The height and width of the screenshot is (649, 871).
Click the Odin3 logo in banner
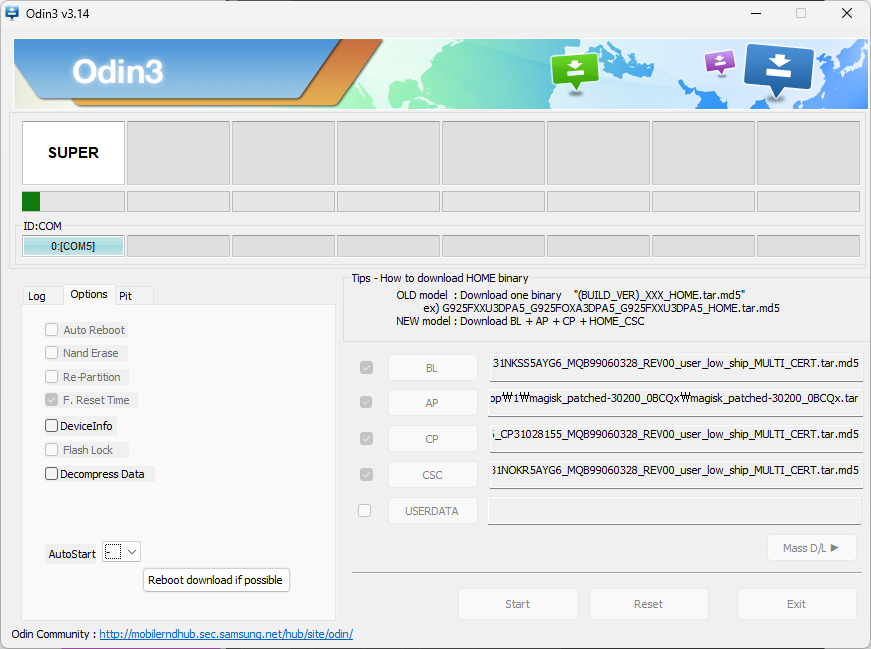(118, 72)
